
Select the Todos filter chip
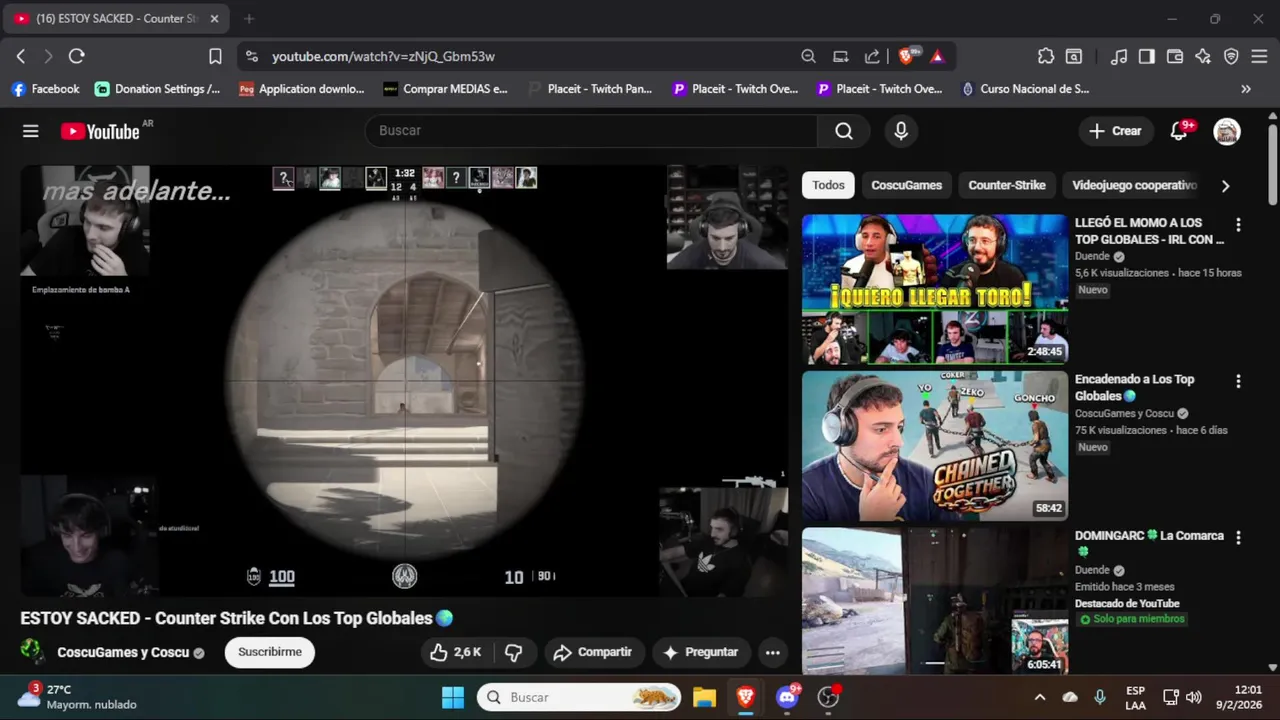pos(828,185)
